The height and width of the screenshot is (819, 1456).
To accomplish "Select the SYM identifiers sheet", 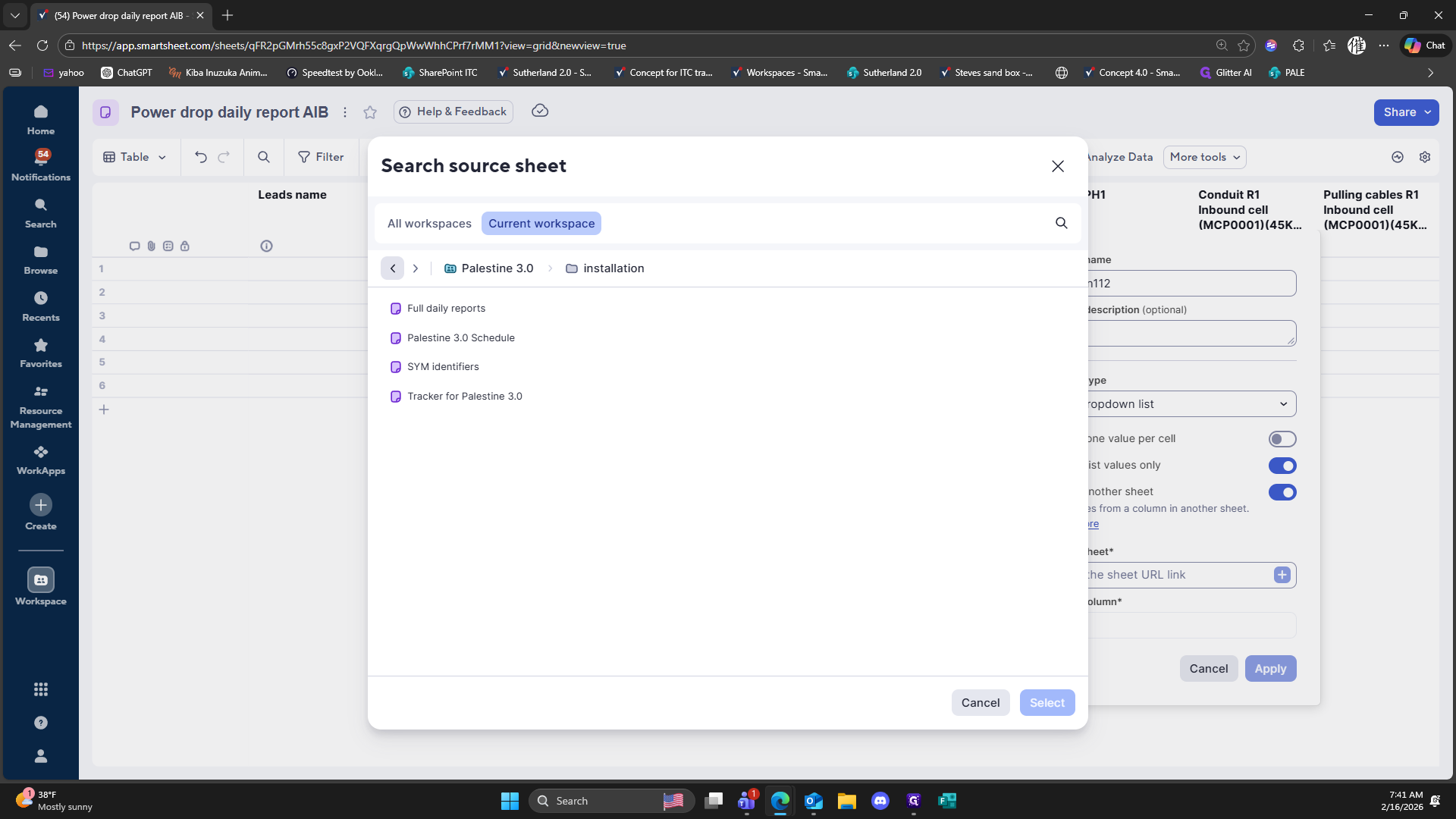I will pyautogui.click(x=443, y=367).
